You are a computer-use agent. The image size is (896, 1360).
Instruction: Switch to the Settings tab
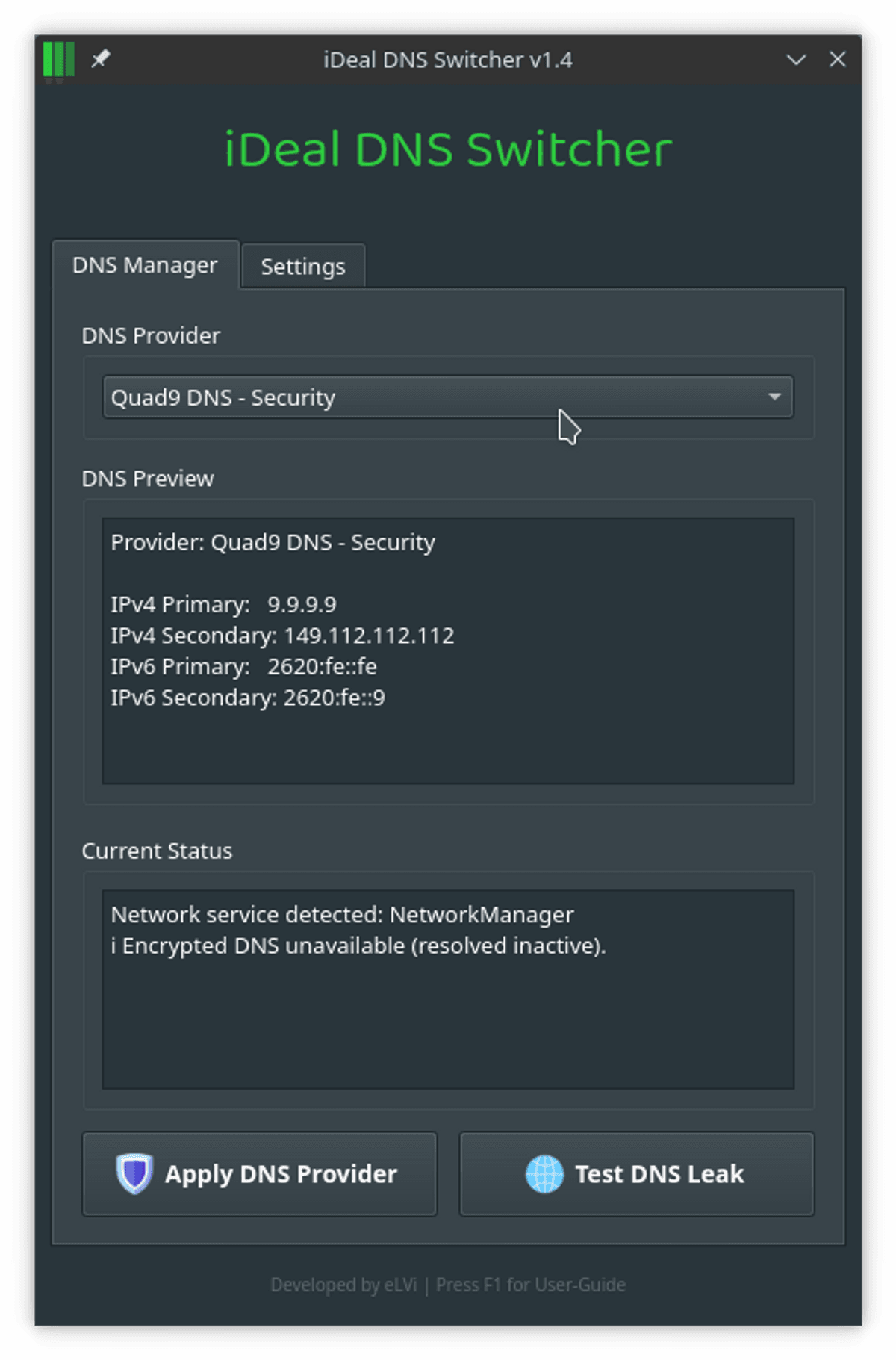303,267
